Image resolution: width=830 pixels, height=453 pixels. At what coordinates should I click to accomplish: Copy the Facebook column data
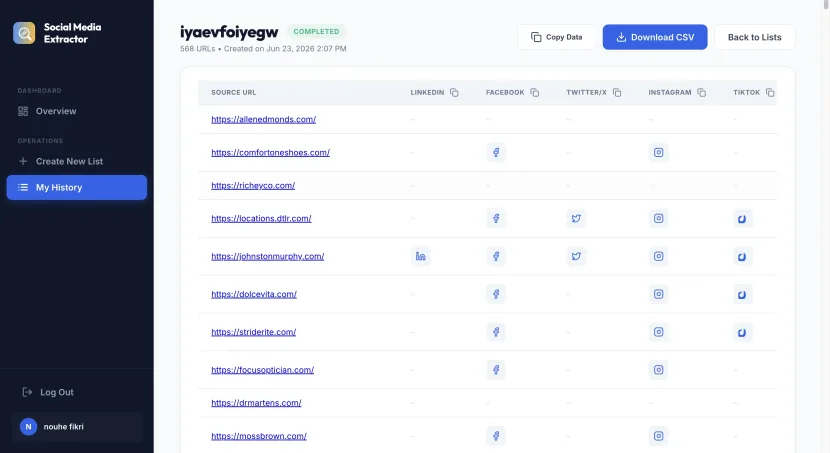tap(535, 92)
